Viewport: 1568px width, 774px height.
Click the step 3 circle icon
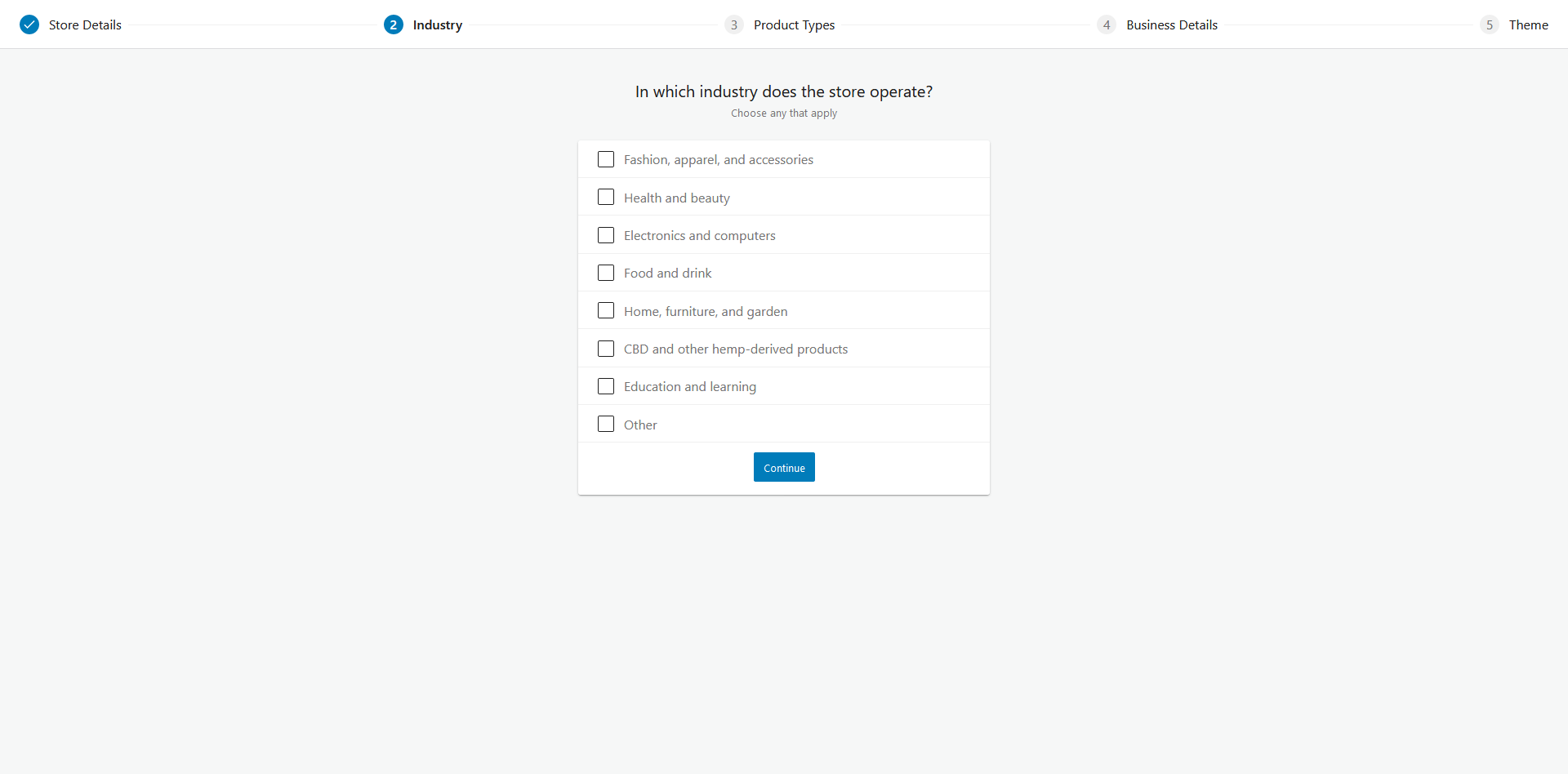(x=734, y=24)
